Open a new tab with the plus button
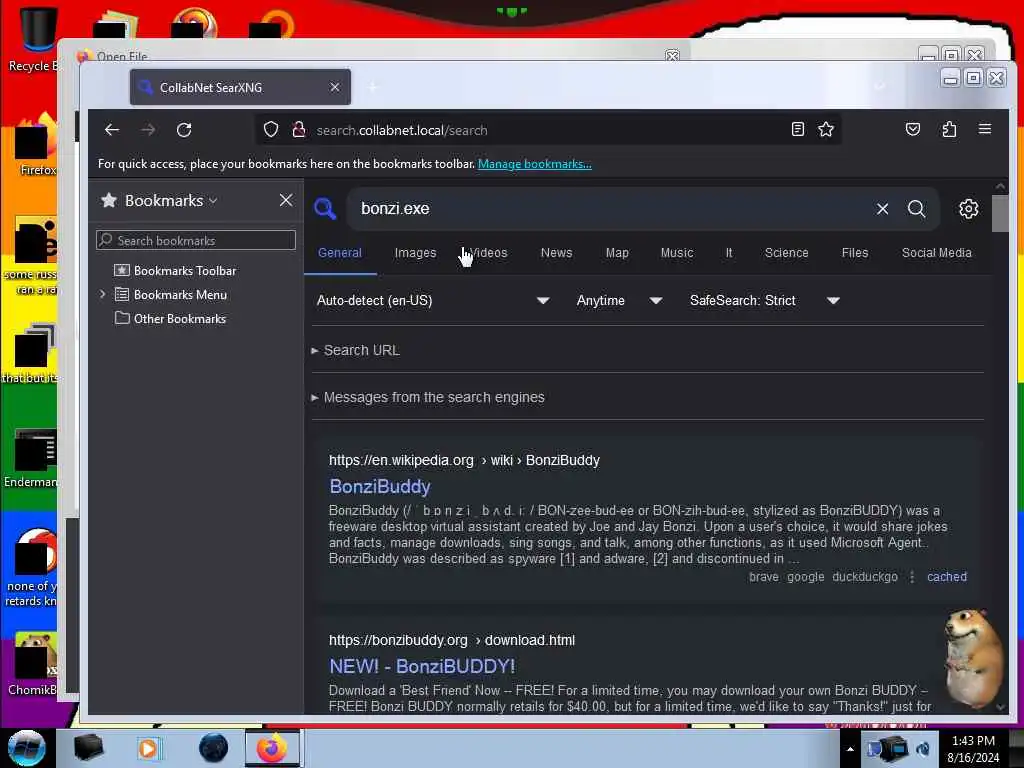This screenshot has width=1024, height=768. pos(373,87)
